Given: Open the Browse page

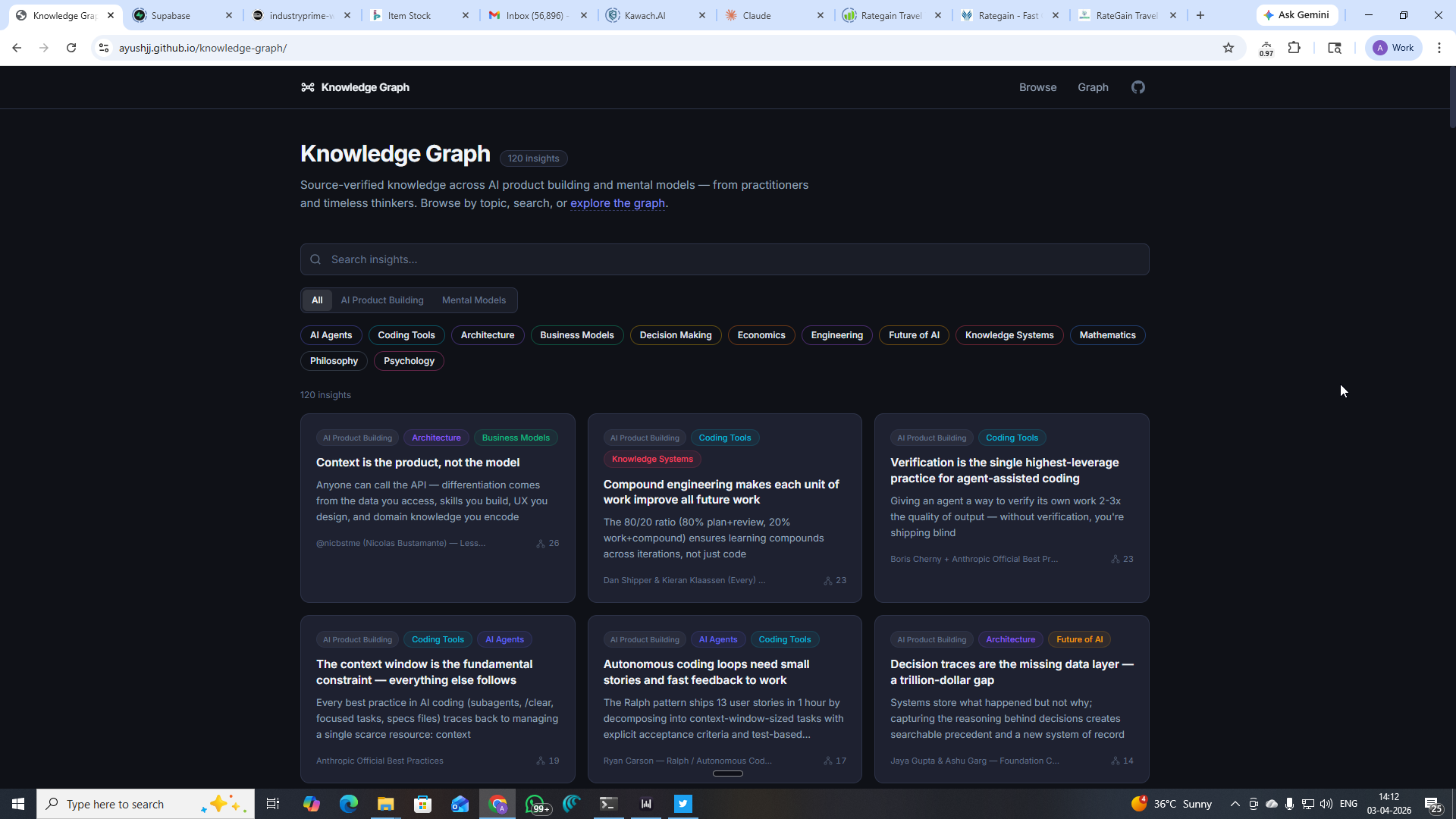Looking at the screenshot, I should point(1037,86).
